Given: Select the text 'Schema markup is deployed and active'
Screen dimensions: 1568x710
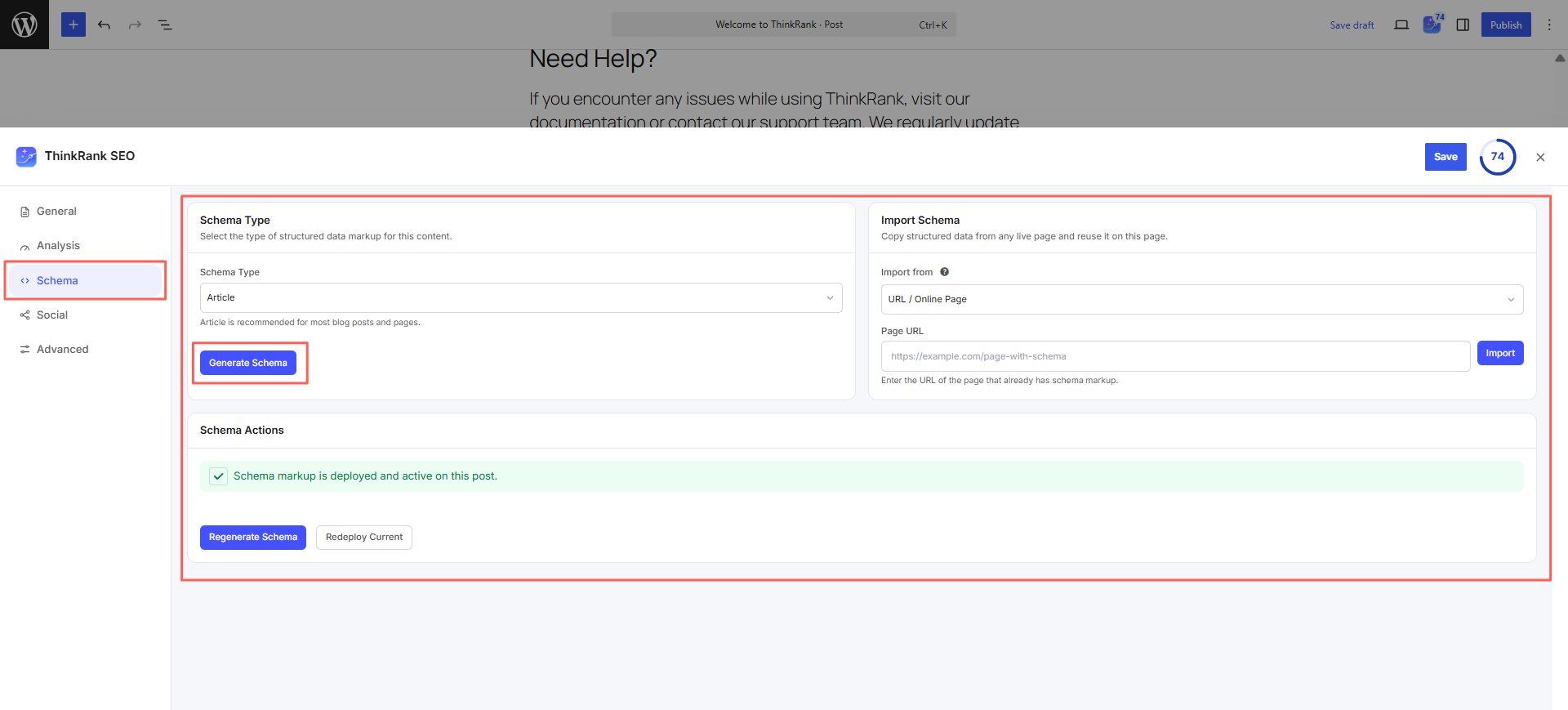Looking at the screenshot, I should pyautogui.click(x=333, y=476).
